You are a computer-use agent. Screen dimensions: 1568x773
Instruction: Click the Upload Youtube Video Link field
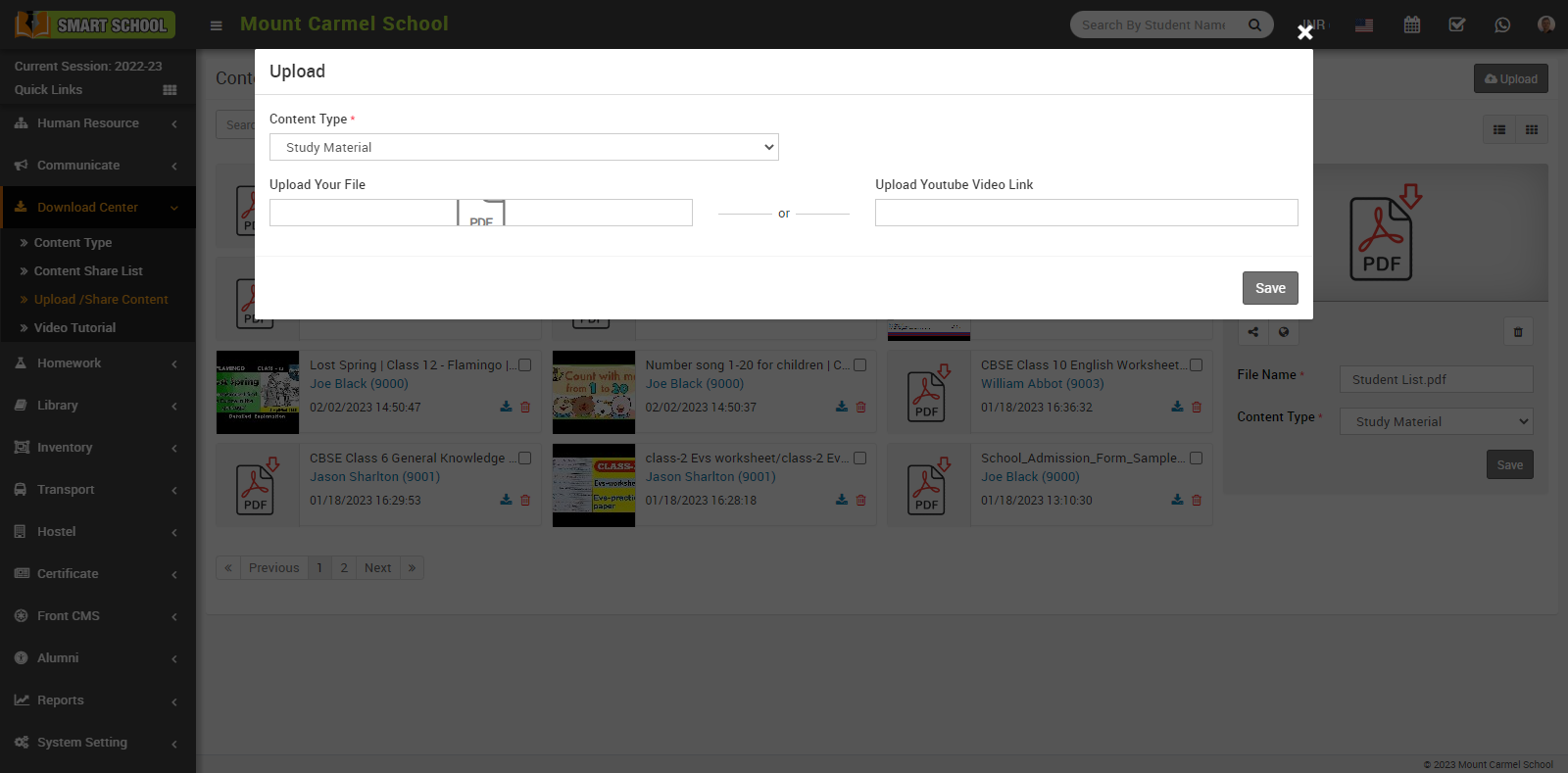[1086, 213]
